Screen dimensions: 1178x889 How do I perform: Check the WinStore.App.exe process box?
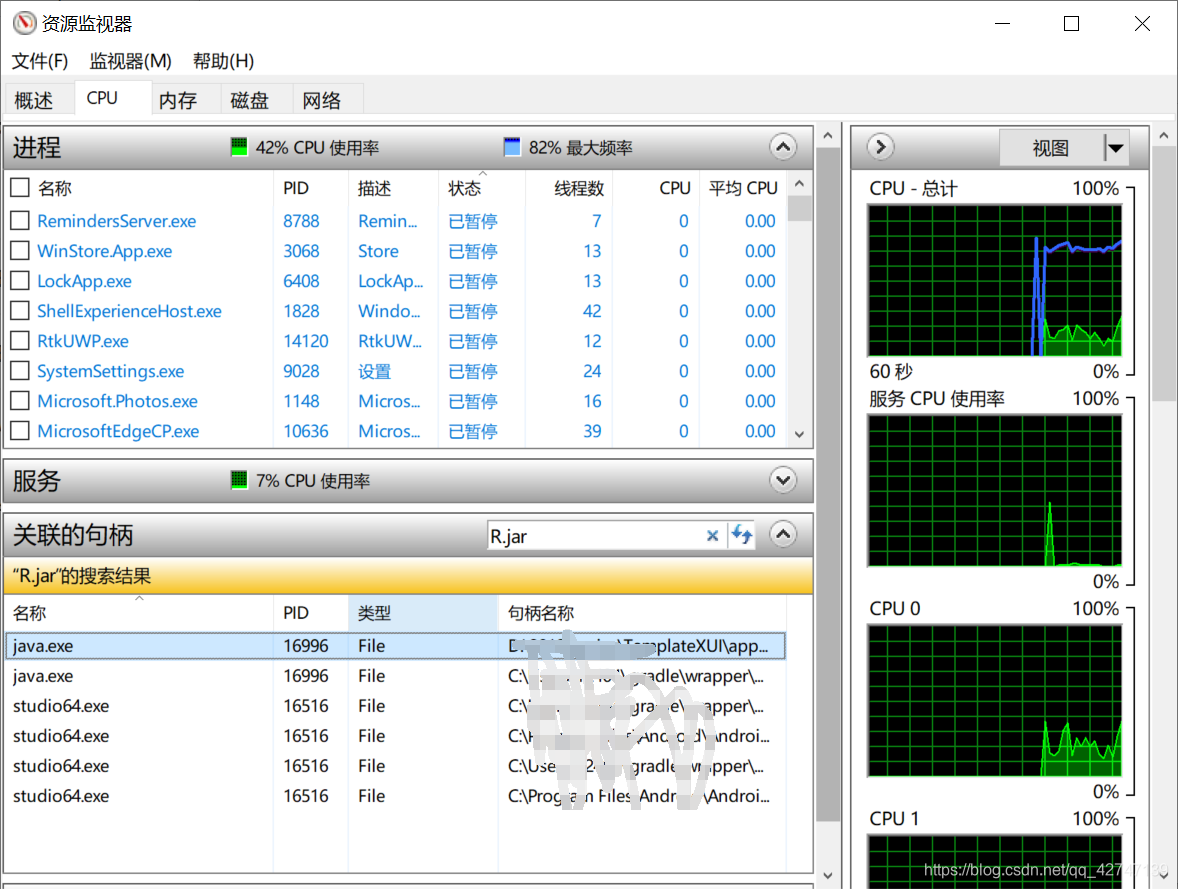[20, 251]
